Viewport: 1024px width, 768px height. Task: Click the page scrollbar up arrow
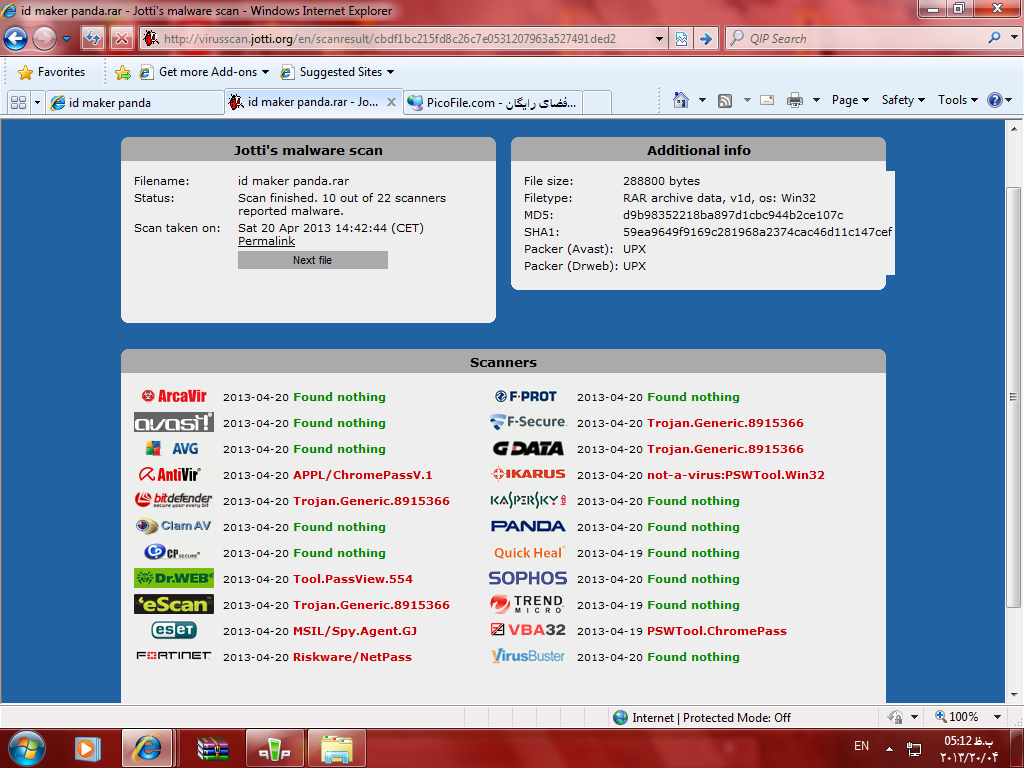(1013, 129)
